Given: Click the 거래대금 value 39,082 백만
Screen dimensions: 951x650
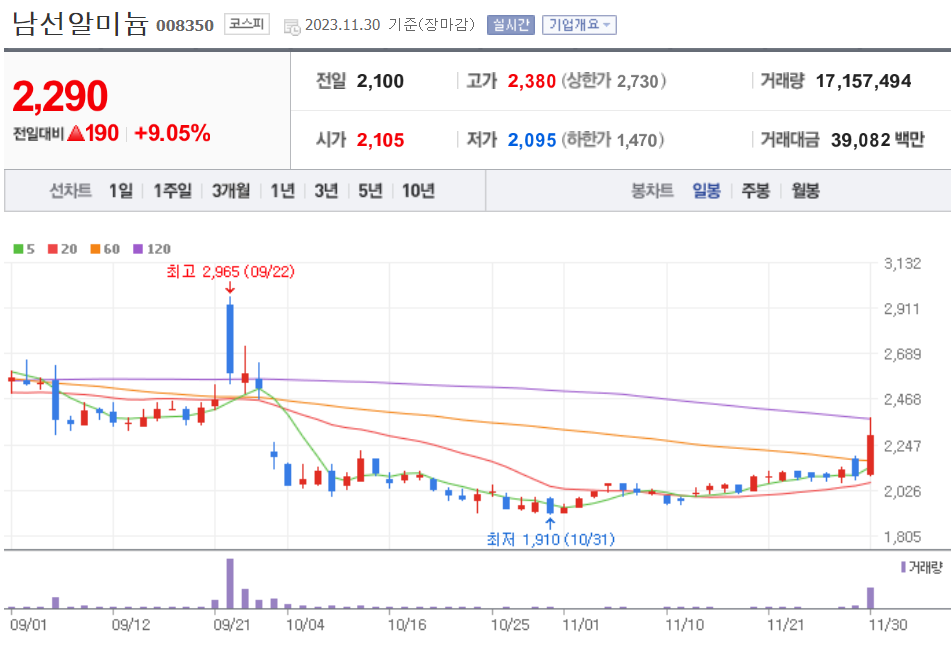Looking at the screenshot, I should coord(878,140).
